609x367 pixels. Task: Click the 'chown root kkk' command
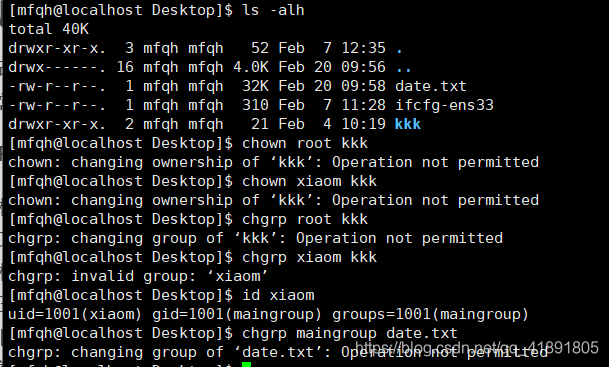click(x=305, y=143)
